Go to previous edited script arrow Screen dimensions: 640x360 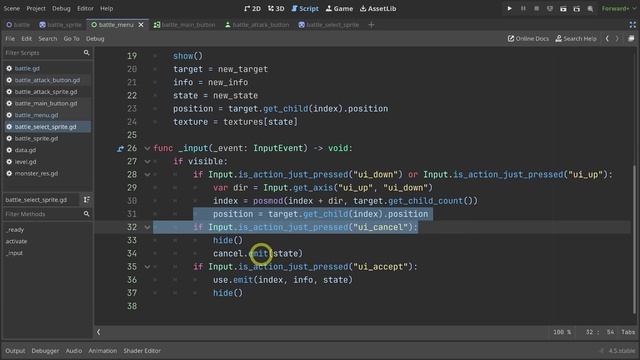pyautogui.click(x=607, y=39)
